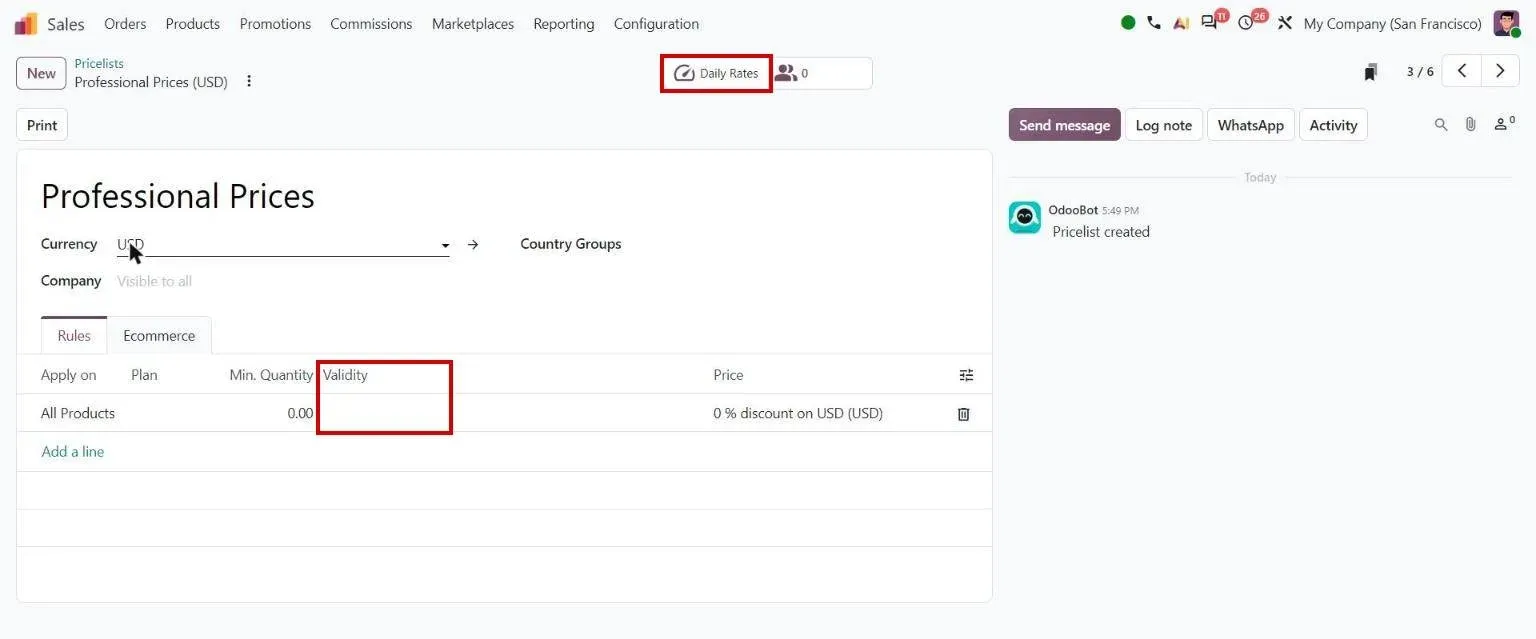Click the Plan column header
Screen dimensions: 1536x639
click(144, 375)
